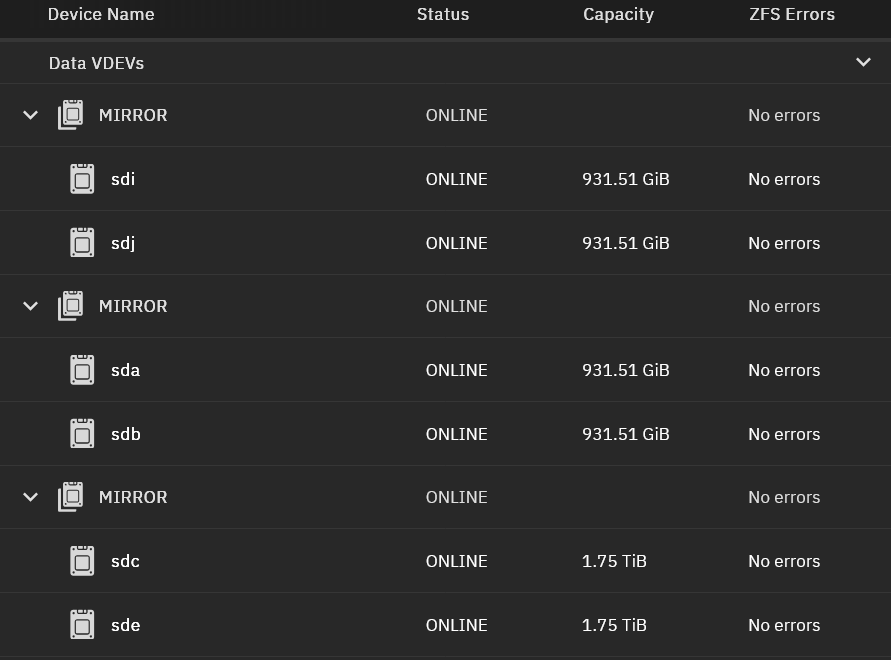
Task: Click the disk icon next to sdj
Action: tap(82, 243)
